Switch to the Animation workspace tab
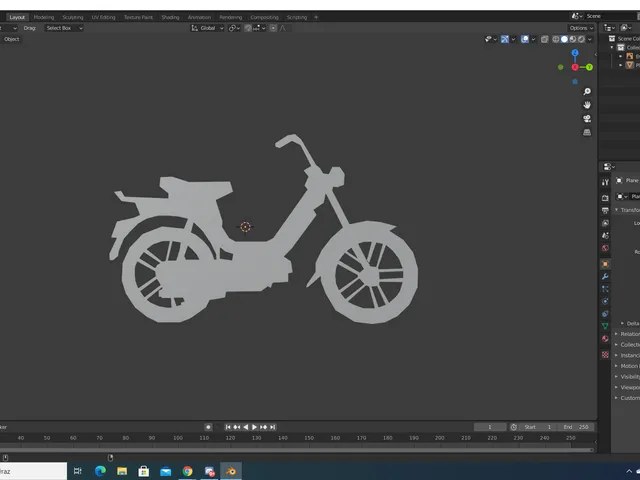This screenshot has height=480, width=640. (199, 17)
